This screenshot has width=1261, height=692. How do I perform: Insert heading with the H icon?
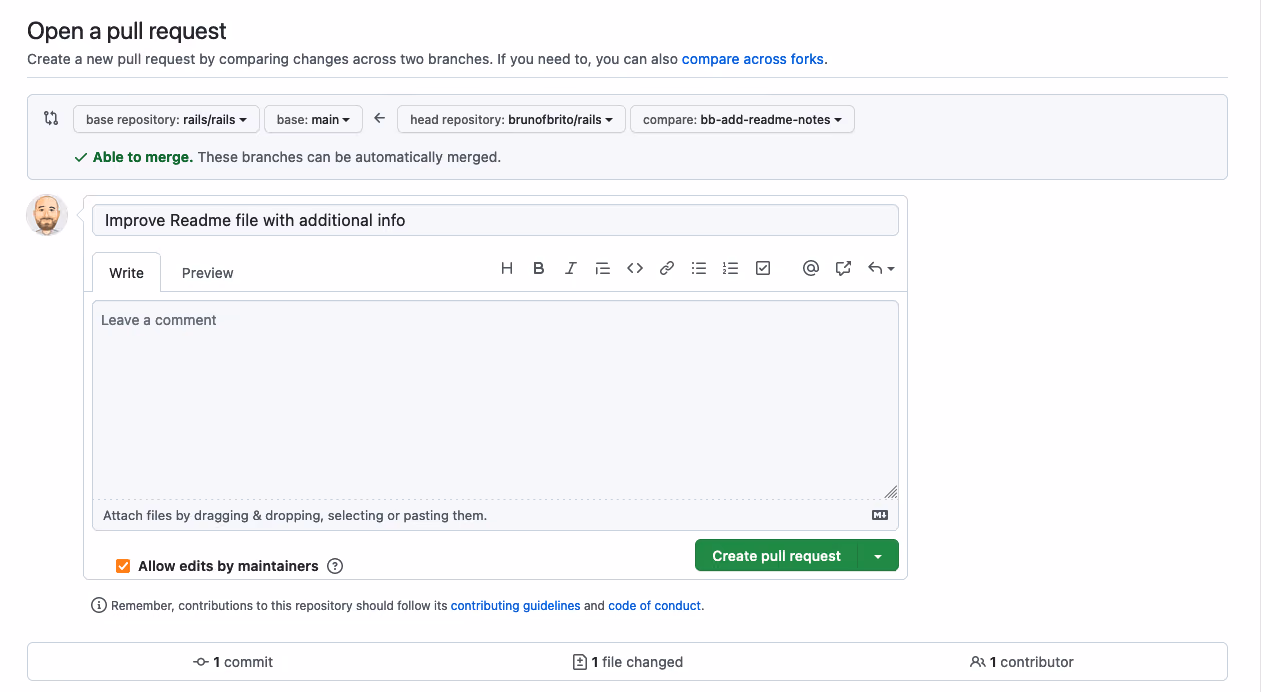tap(507, 268)
